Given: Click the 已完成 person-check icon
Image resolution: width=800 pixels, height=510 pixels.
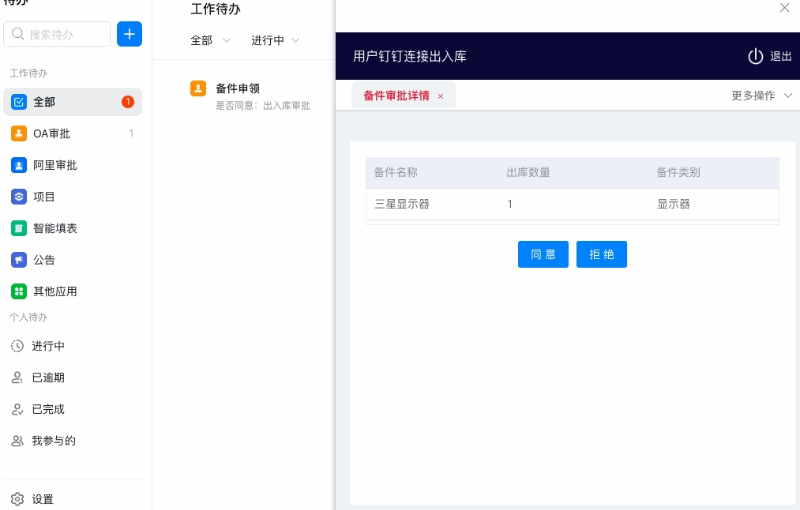Looking at the screenshot, I should [17, 409].
